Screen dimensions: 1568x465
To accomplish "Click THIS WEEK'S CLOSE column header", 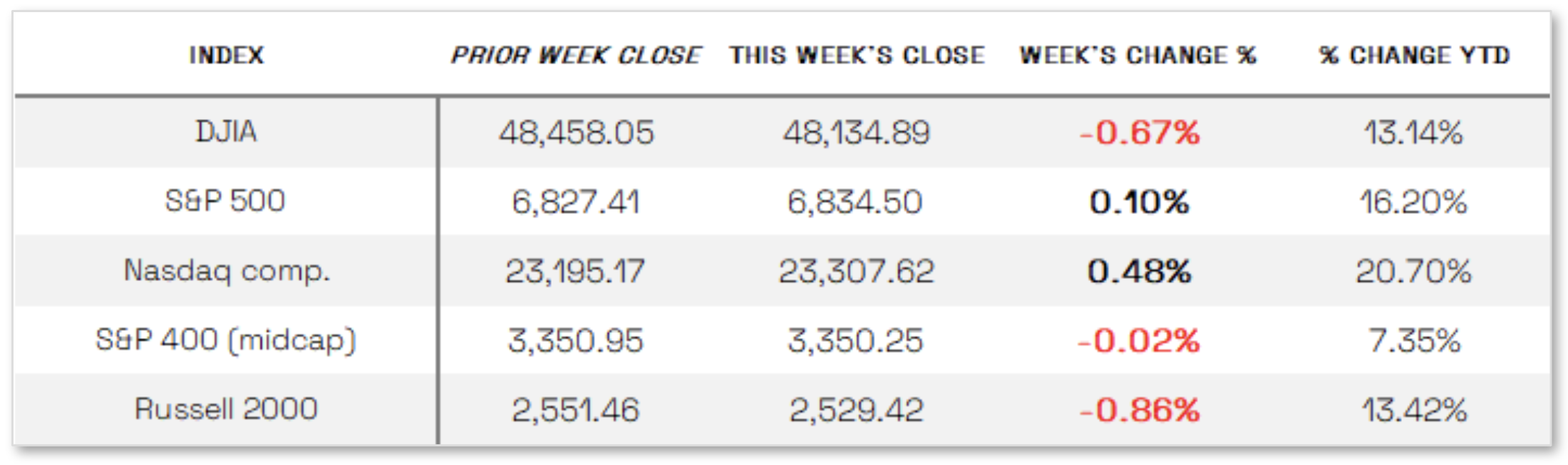I will coord(856,55).
